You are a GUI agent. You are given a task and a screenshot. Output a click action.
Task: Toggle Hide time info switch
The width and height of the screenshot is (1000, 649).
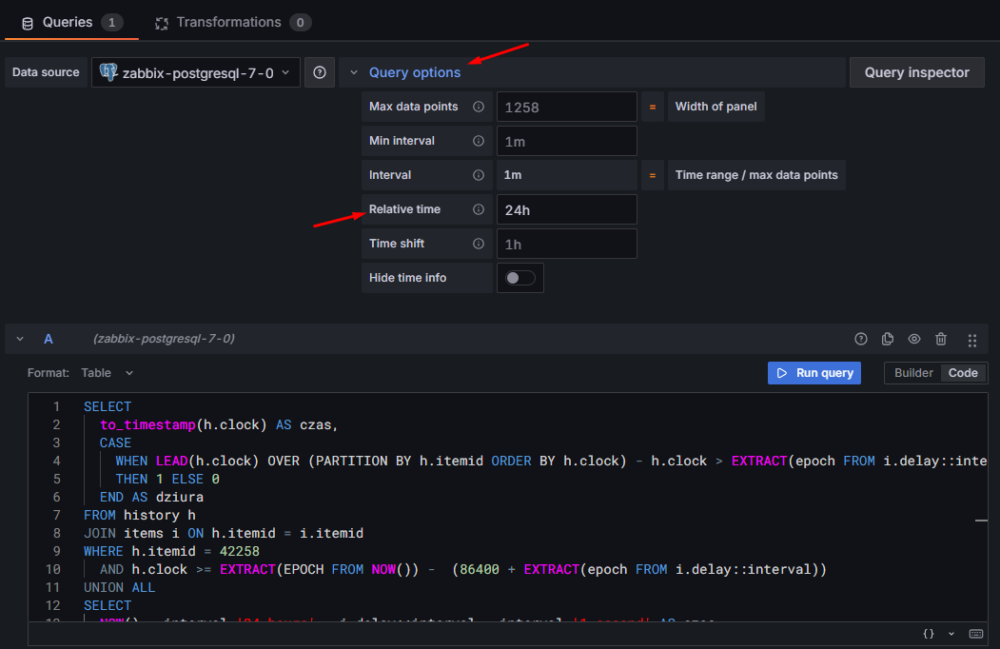tap(520, 278)
